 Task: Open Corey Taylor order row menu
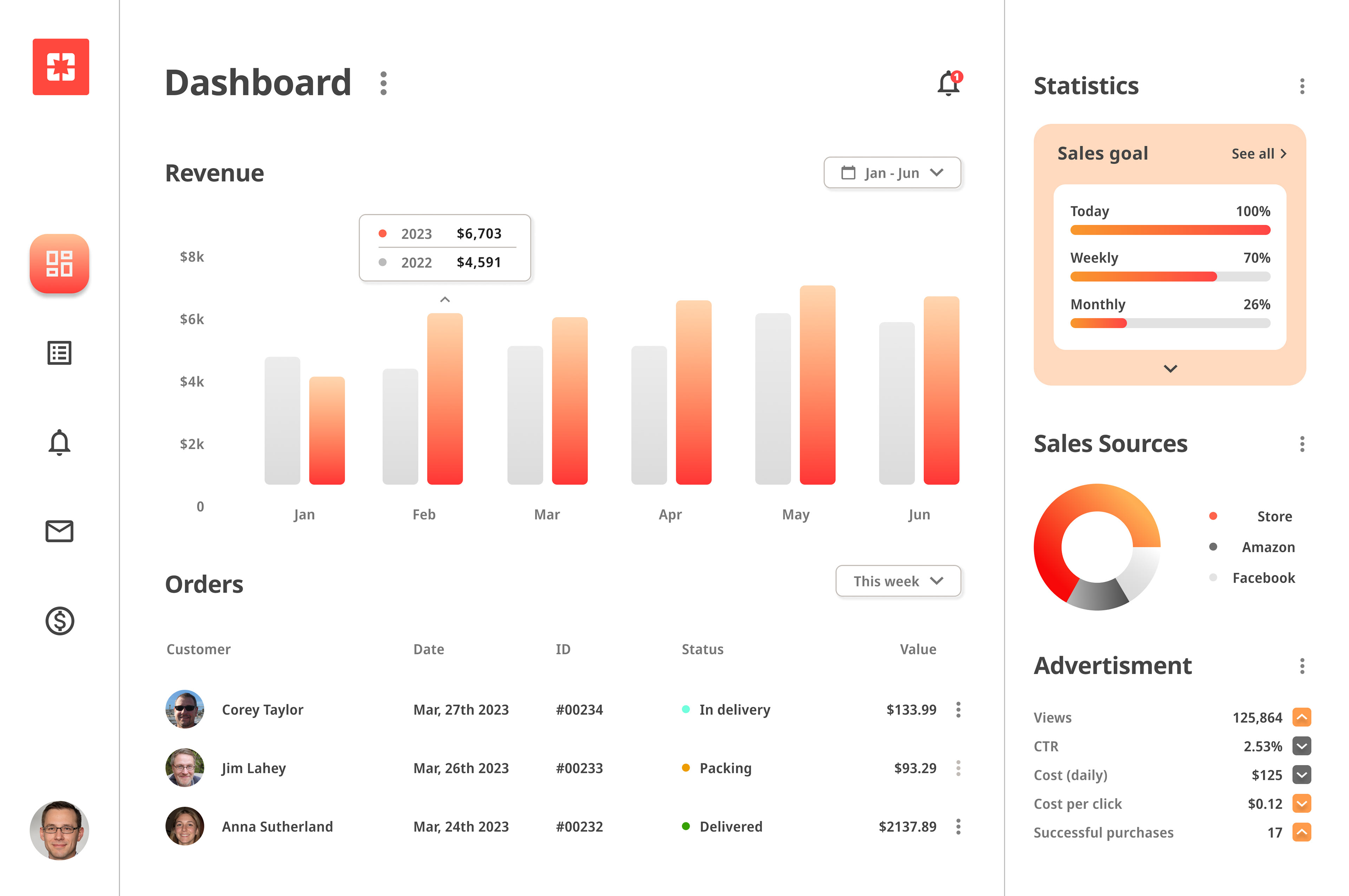coord(958,710)
